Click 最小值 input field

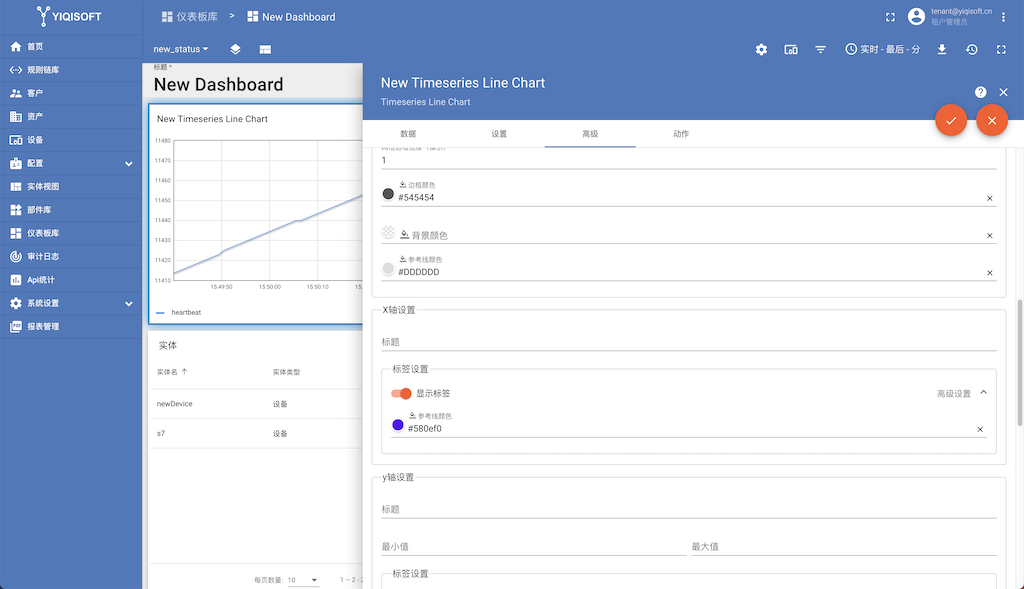[534, 547]
